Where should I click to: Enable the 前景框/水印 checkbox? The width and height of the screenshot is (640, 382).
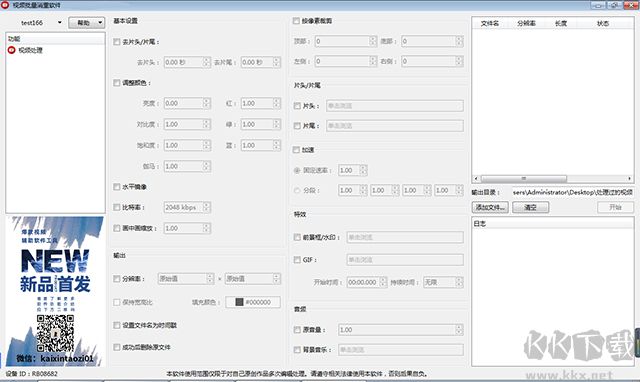[x=297, y=237]
